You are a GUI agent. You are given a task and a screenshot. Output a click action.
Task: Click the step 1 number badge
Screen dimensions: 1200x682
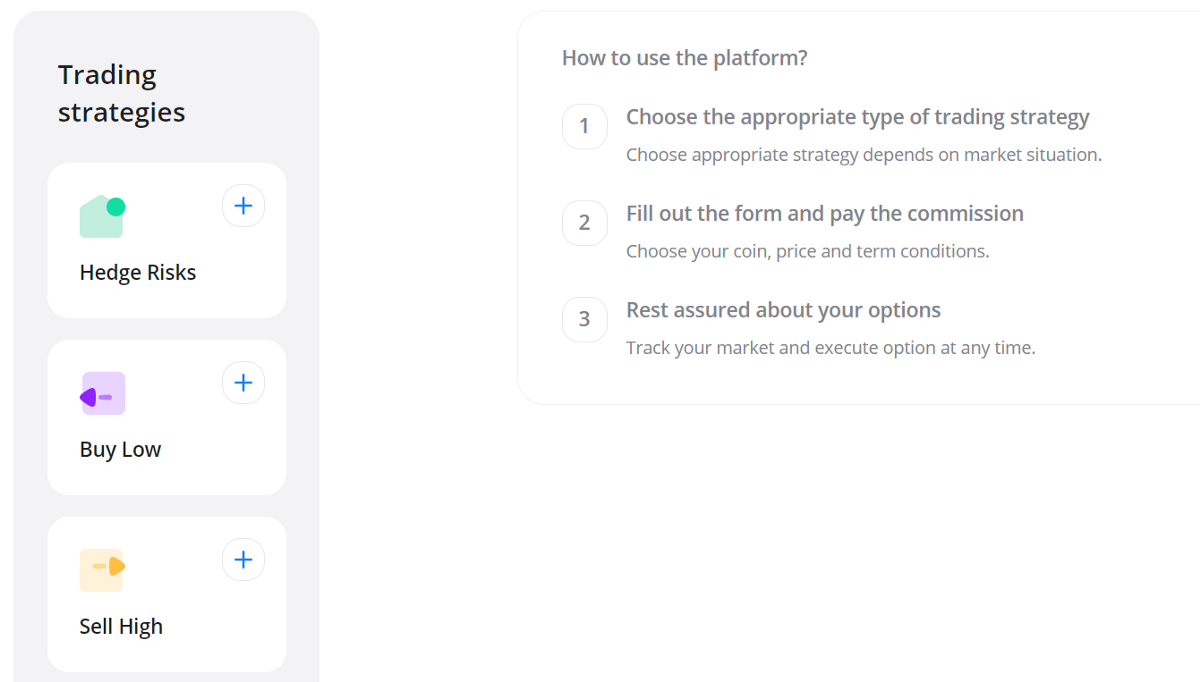[585, 127]
